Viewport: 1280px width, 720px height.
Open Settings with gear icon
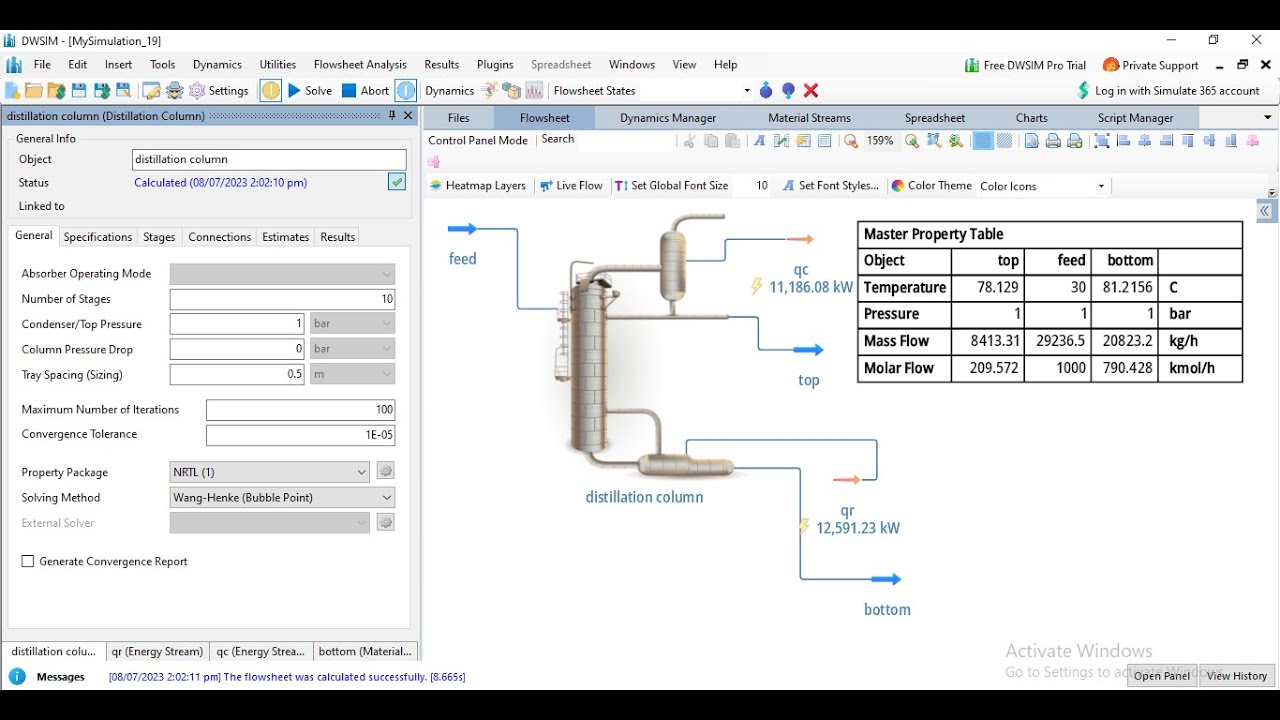click(219, 91)
